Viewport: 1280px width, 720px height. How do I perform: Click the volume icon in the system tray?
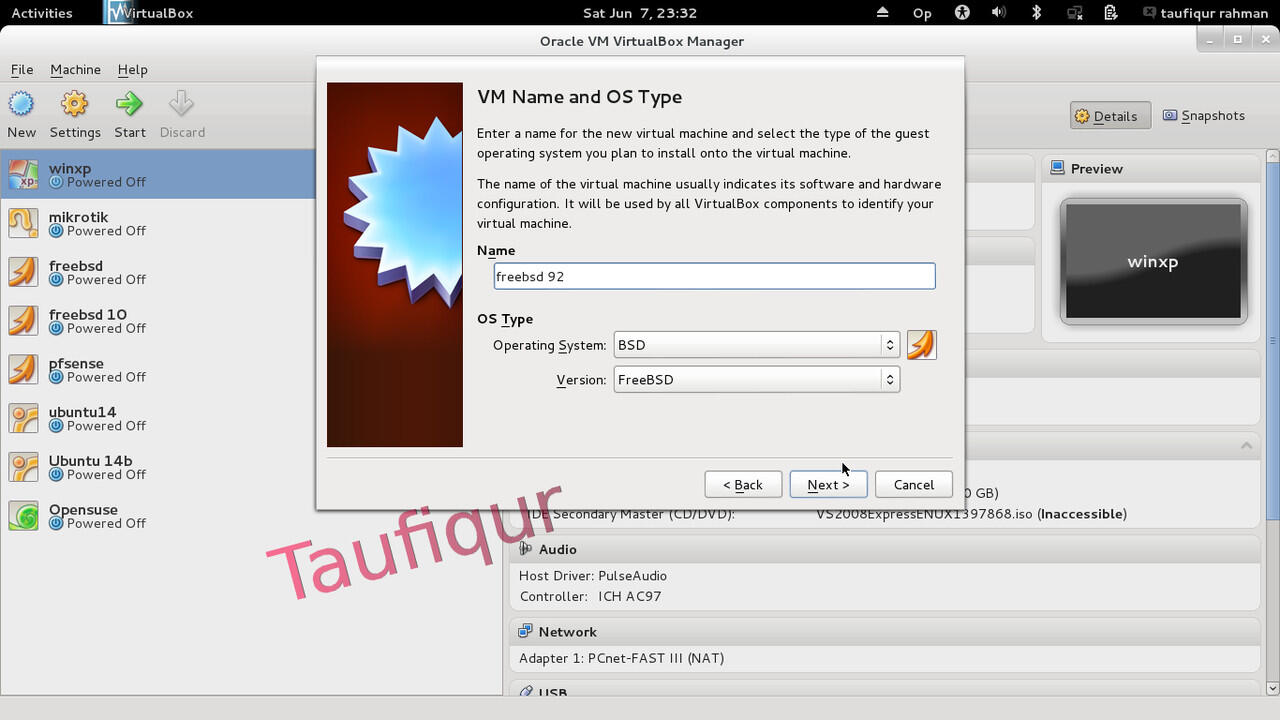pyautogui.click(x=1000, y=13)
